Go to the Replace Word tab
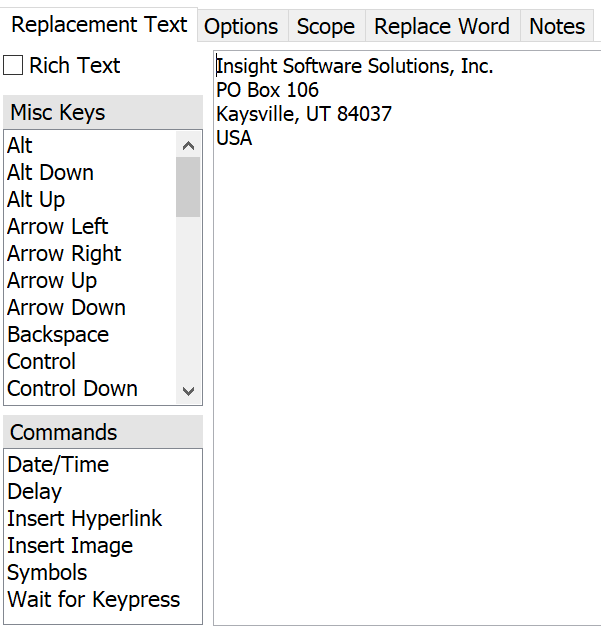Viewport: 601px width, 630px height. point(442,27)
